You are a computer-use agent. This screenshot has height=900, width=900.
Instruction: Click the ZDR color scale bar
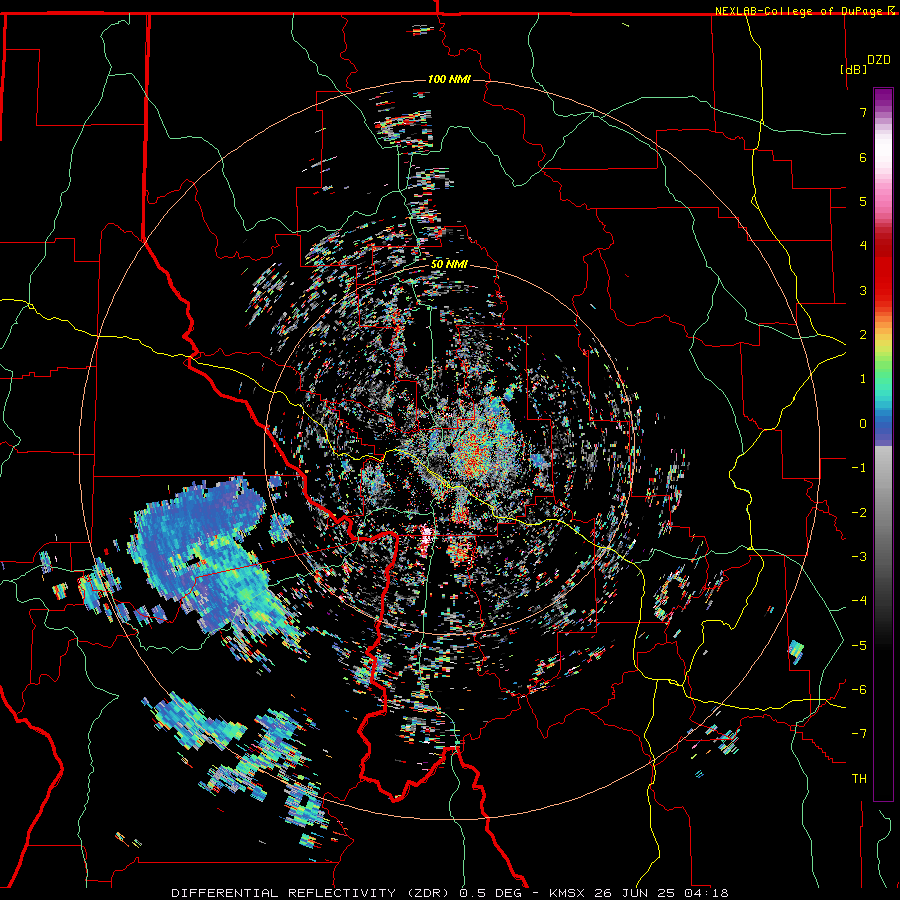click(x=883, y=444)
